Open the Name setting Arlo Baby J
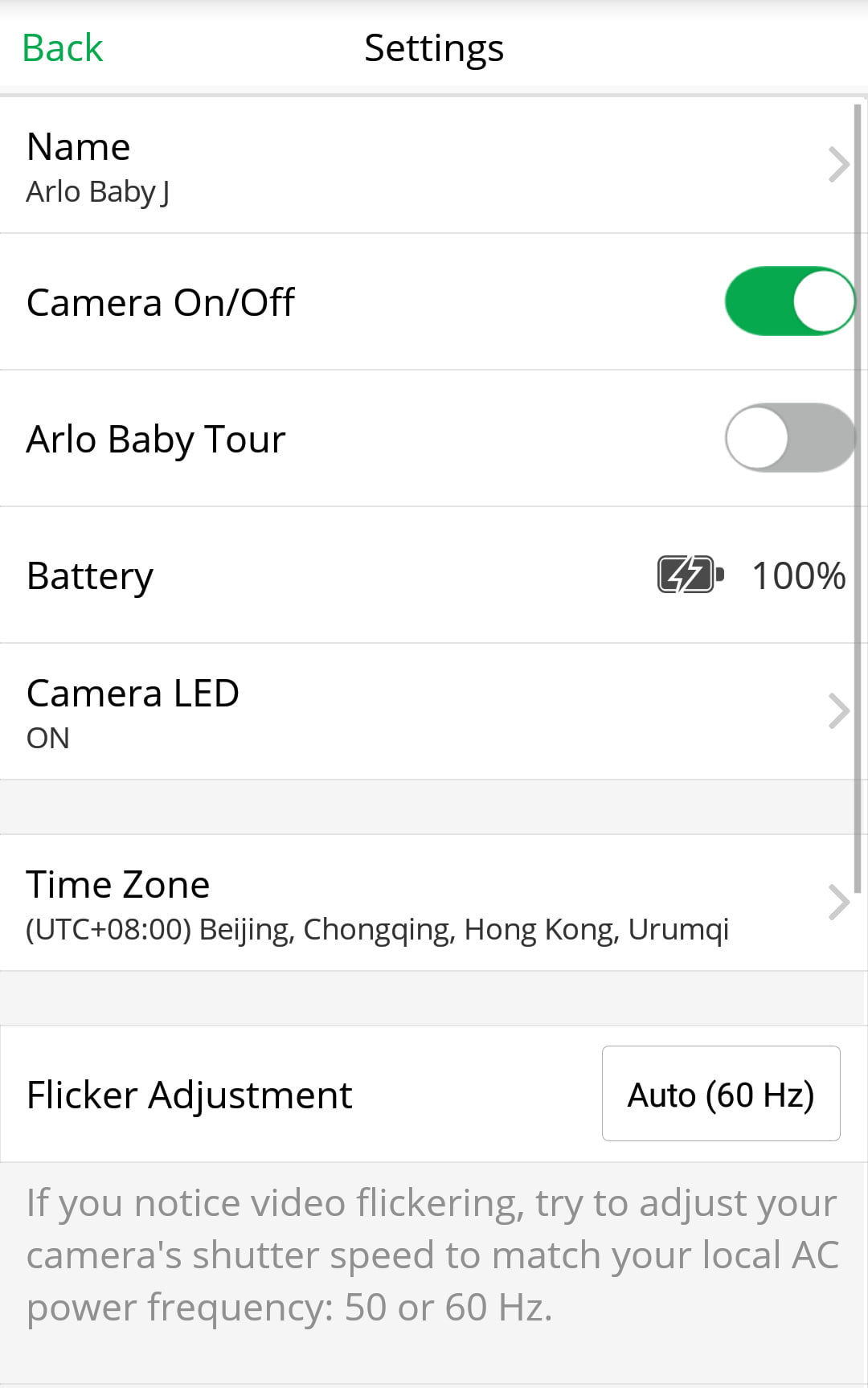The image size is (868, 1388). [x=428, y=166]
